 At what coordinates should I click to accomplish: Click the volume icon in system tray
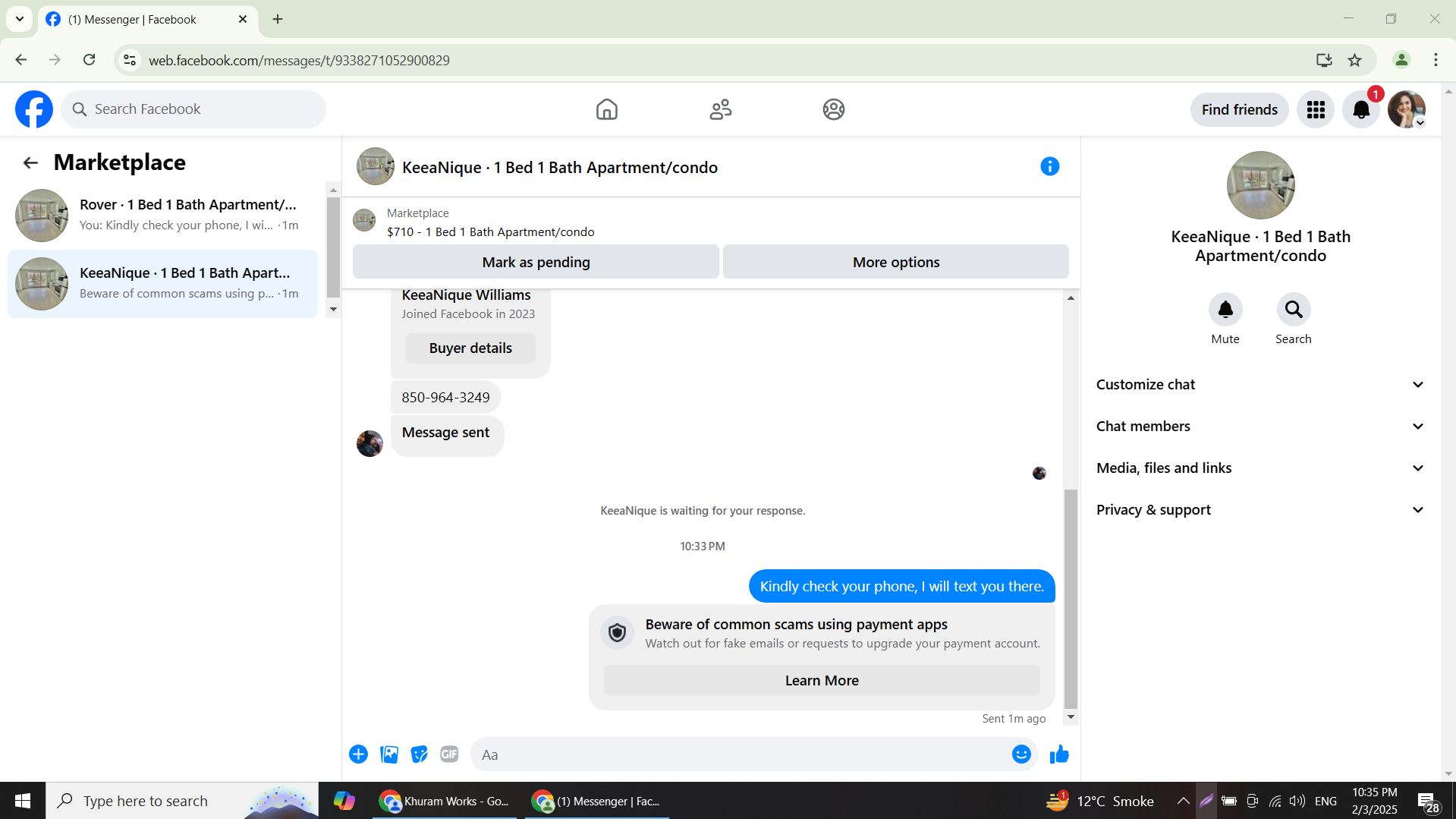pos(1297,801)
